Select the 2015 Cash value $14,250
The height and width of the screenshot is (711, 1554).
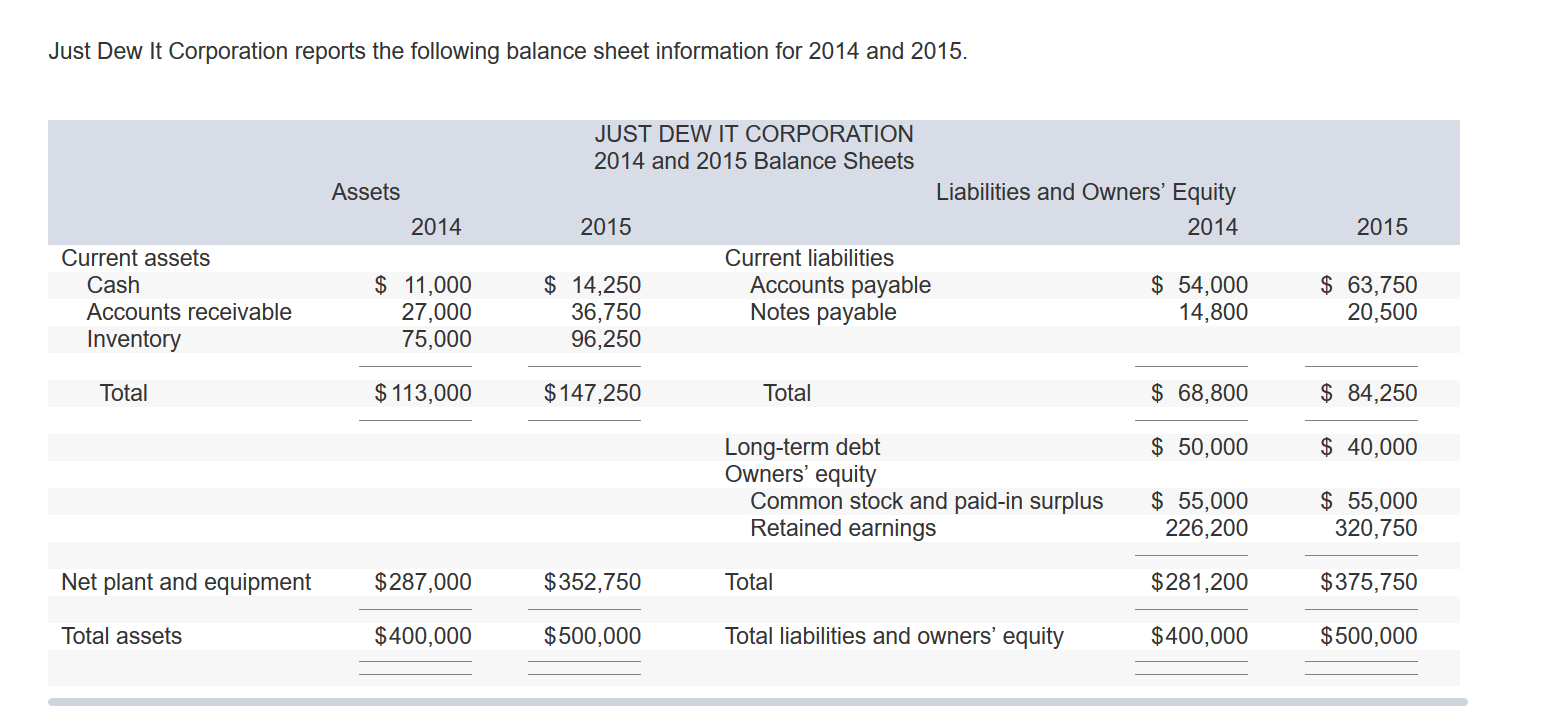592,285
